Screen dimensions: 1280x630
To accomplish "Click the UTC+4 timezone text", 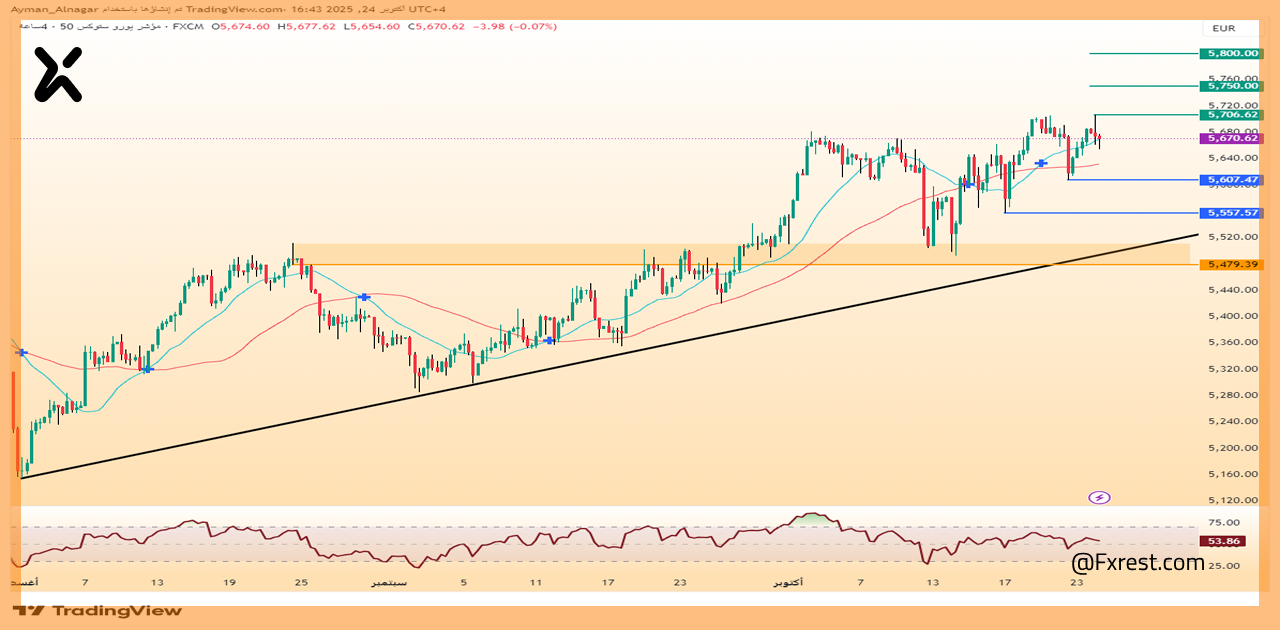I will pos(429,9).
